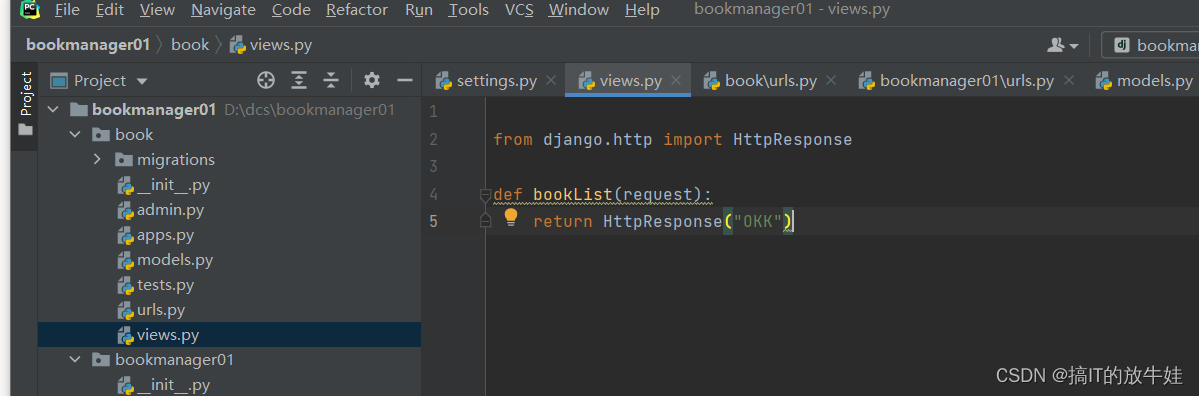Click the yellow lightbulb intention icon
1199x396 pixels.
(x=511, y=218)
